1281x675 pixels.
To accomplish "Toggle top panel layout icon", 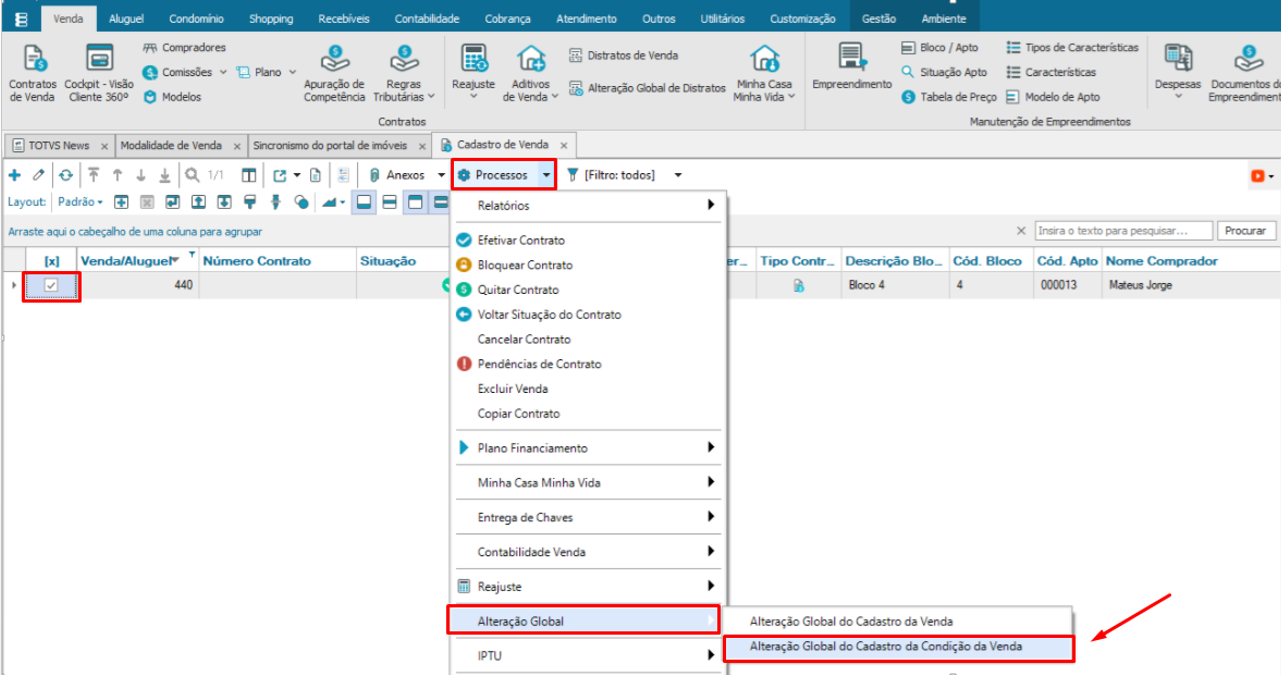I will point(413,202).
